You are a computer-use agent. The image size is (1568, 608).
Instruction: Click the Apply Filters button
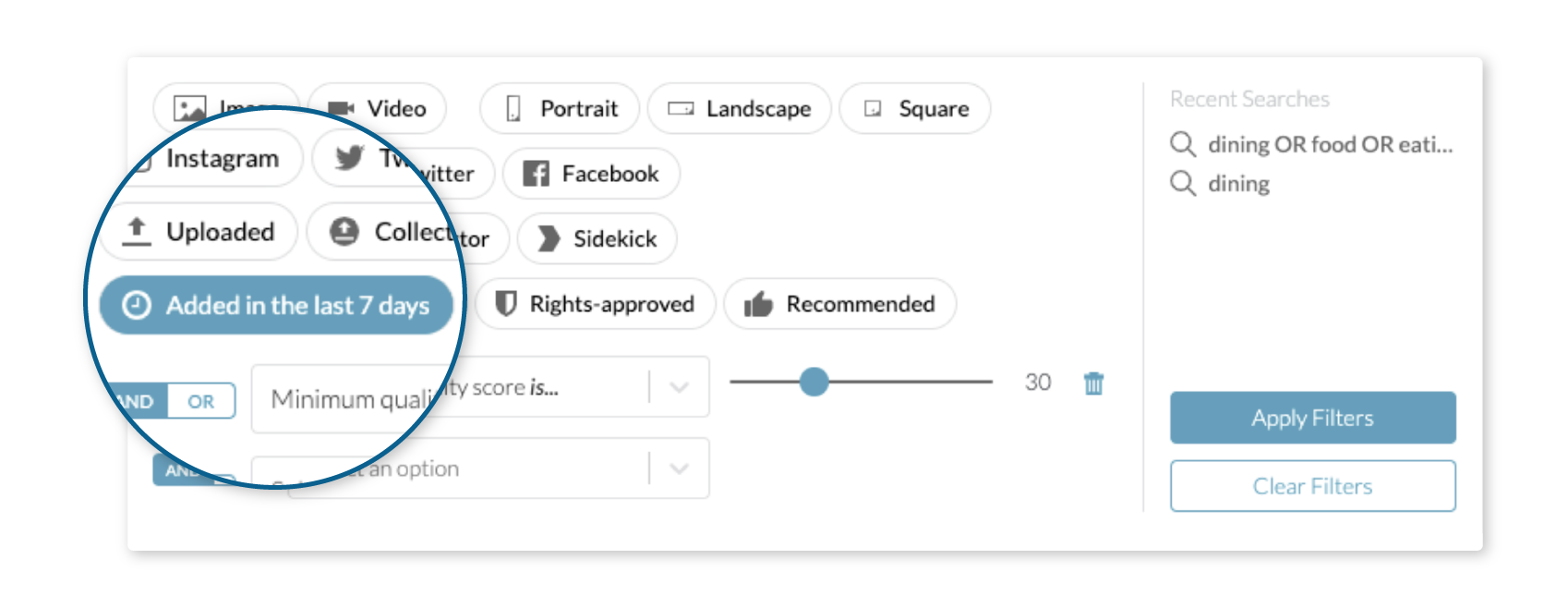coord(1312,418)
